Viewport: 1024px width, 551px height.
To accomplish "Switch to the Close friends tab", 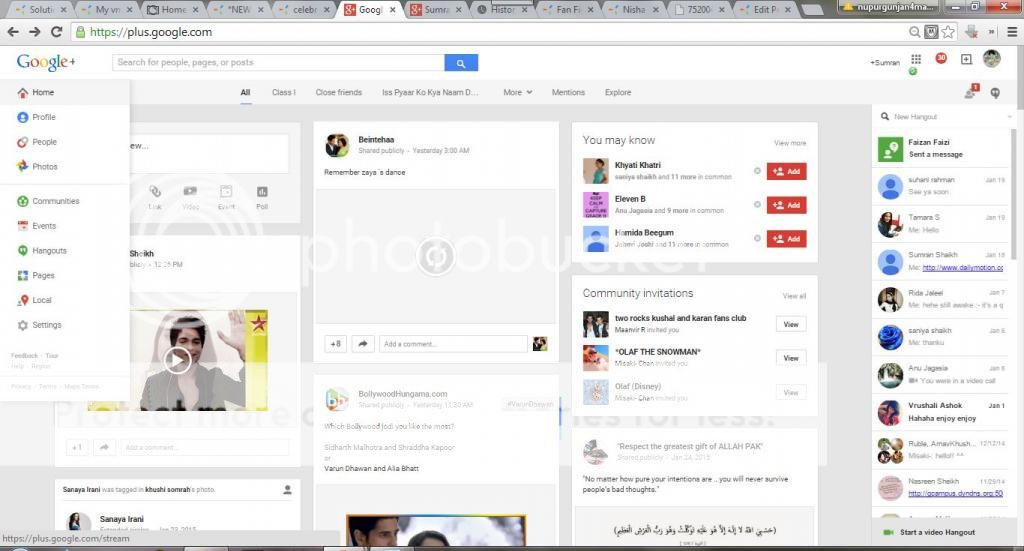I will (338, 93).
